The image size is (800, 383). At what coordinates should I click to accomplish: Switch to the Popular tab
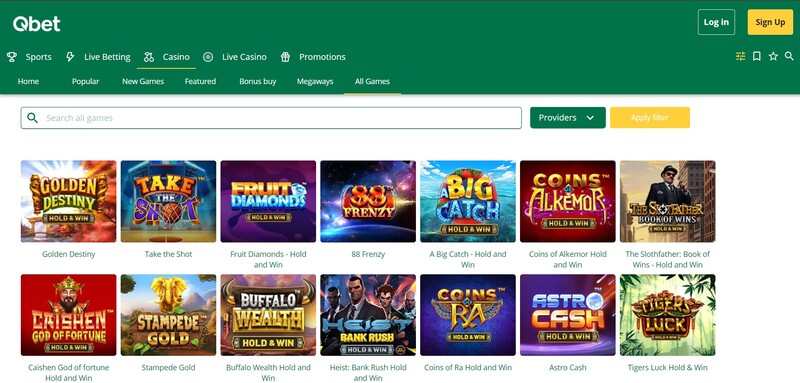point(86,81)
